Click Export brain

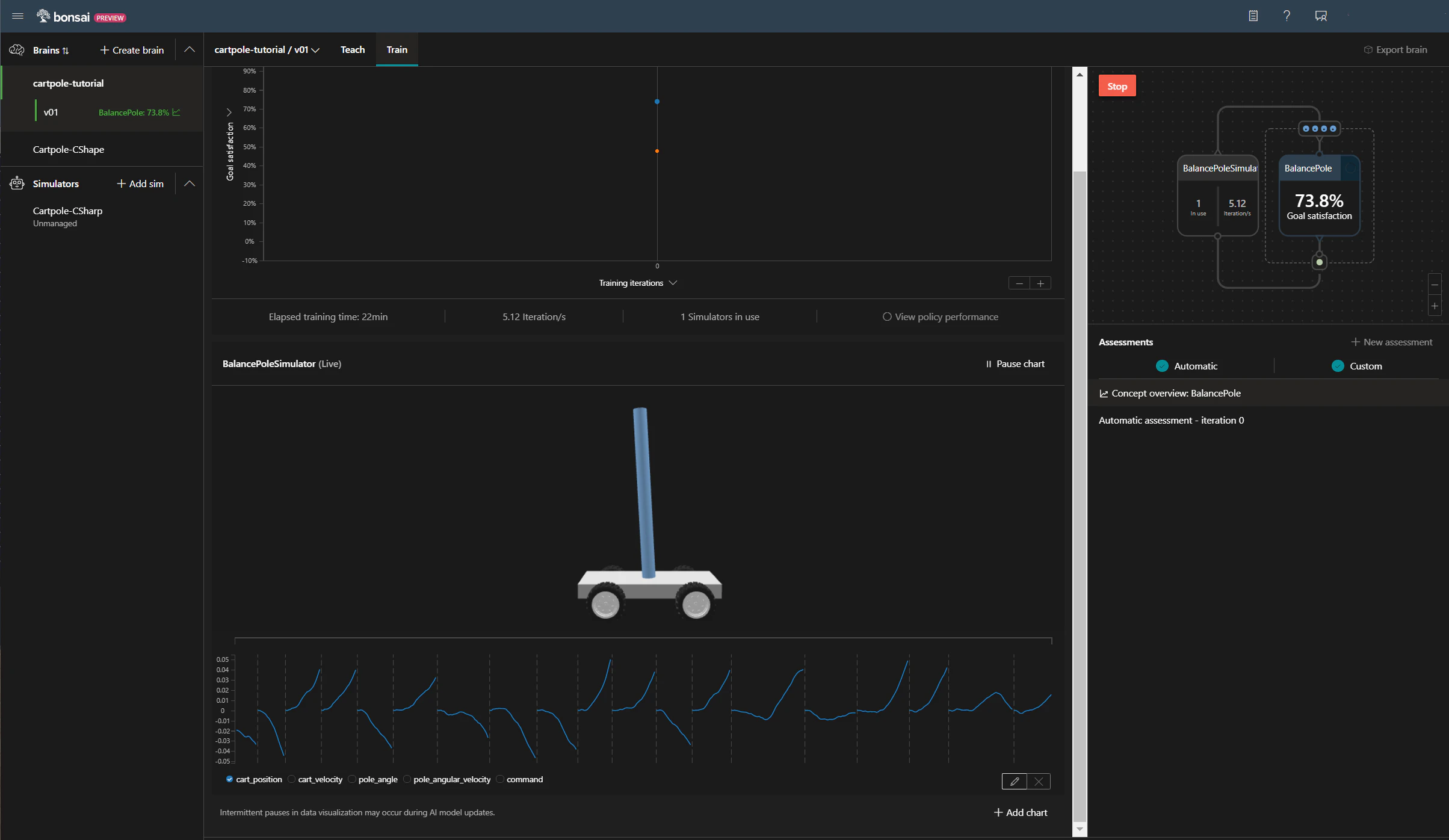(x=1395, y=50)
